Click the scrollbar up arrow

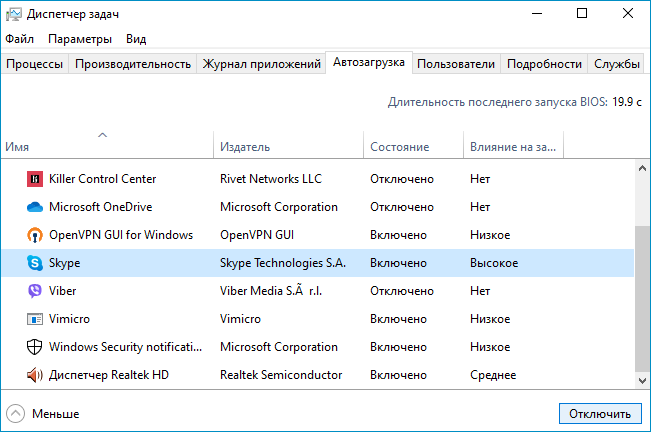pos(642,168)
